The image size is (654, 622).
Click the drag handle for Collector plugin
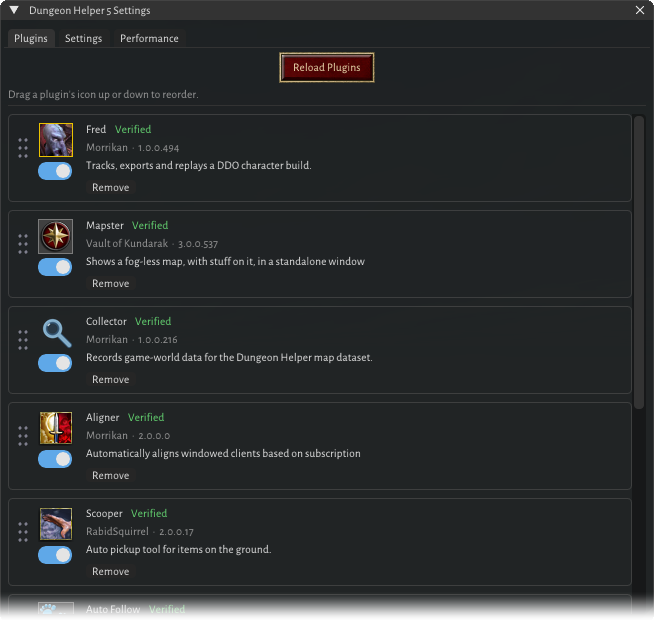23,340
